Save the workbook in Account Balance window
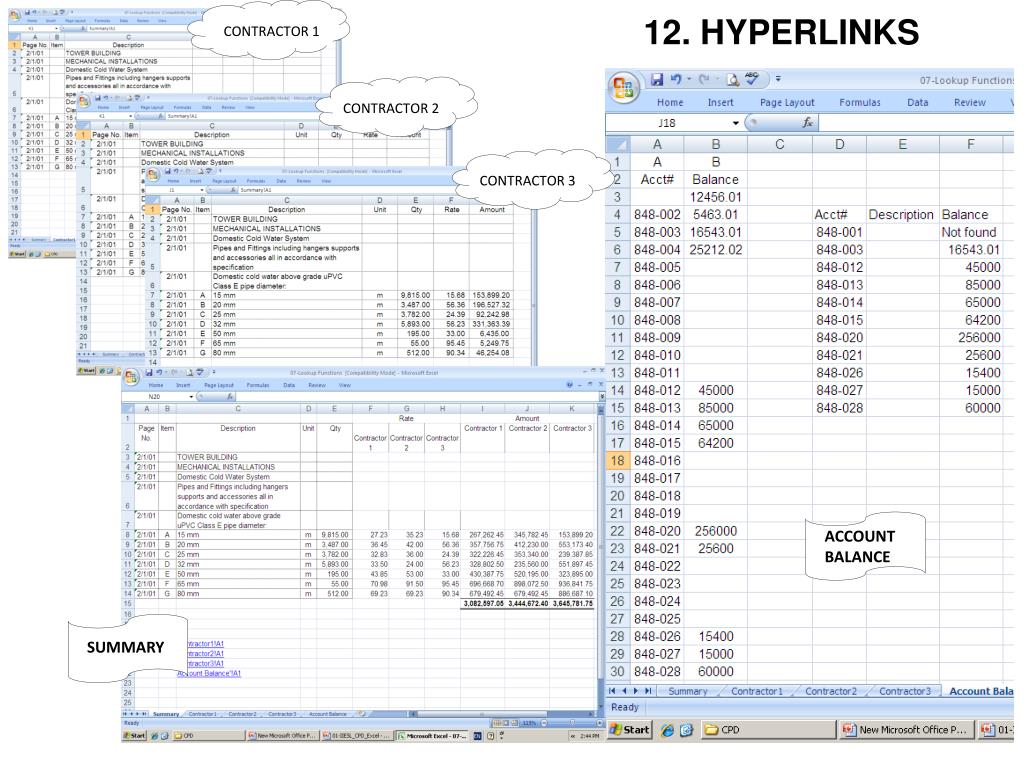The image size is (1024, 768). 656,80
